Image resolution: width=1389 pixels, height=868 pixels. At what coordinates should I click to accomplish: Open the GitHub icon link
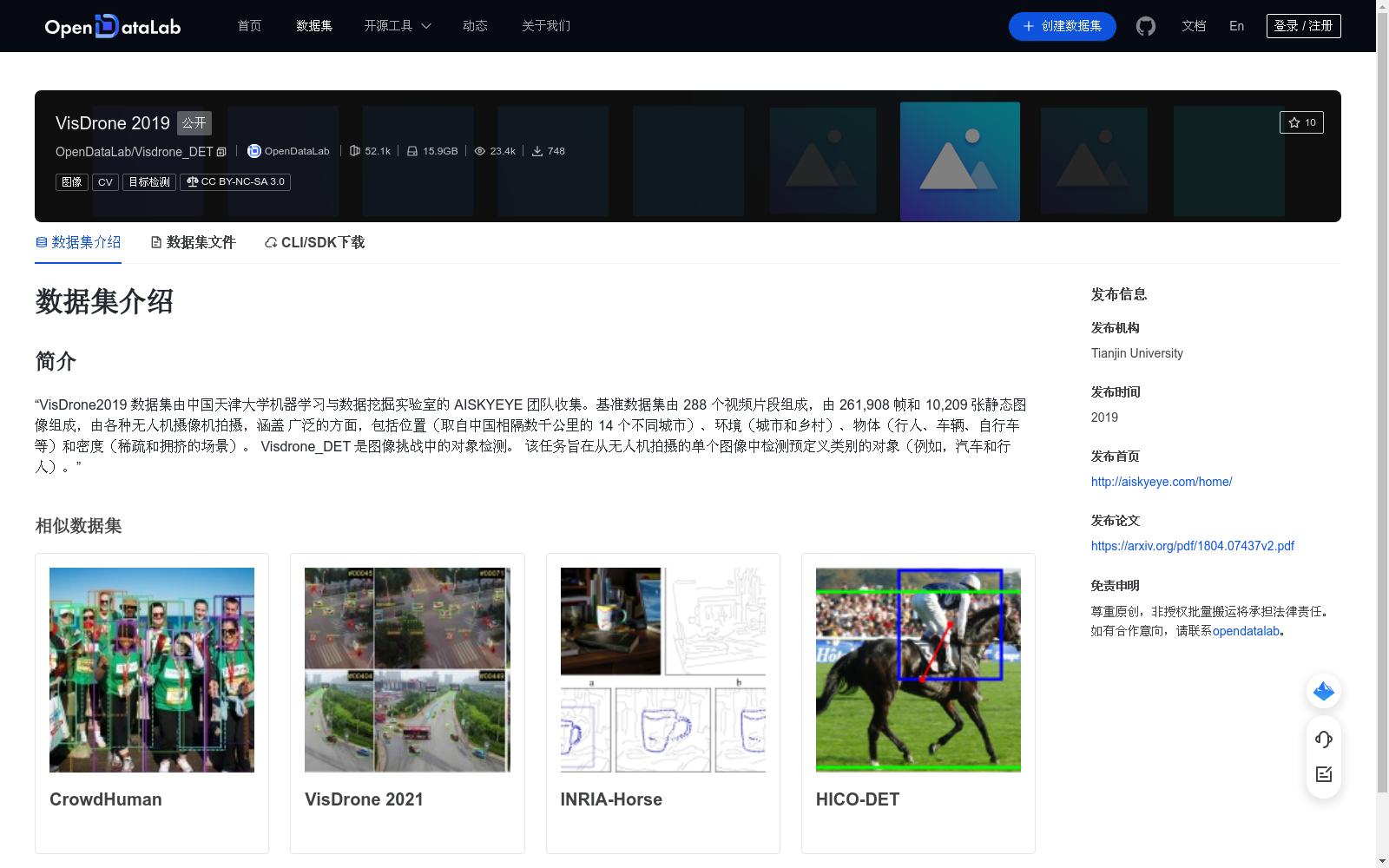tap(1146, 26)
